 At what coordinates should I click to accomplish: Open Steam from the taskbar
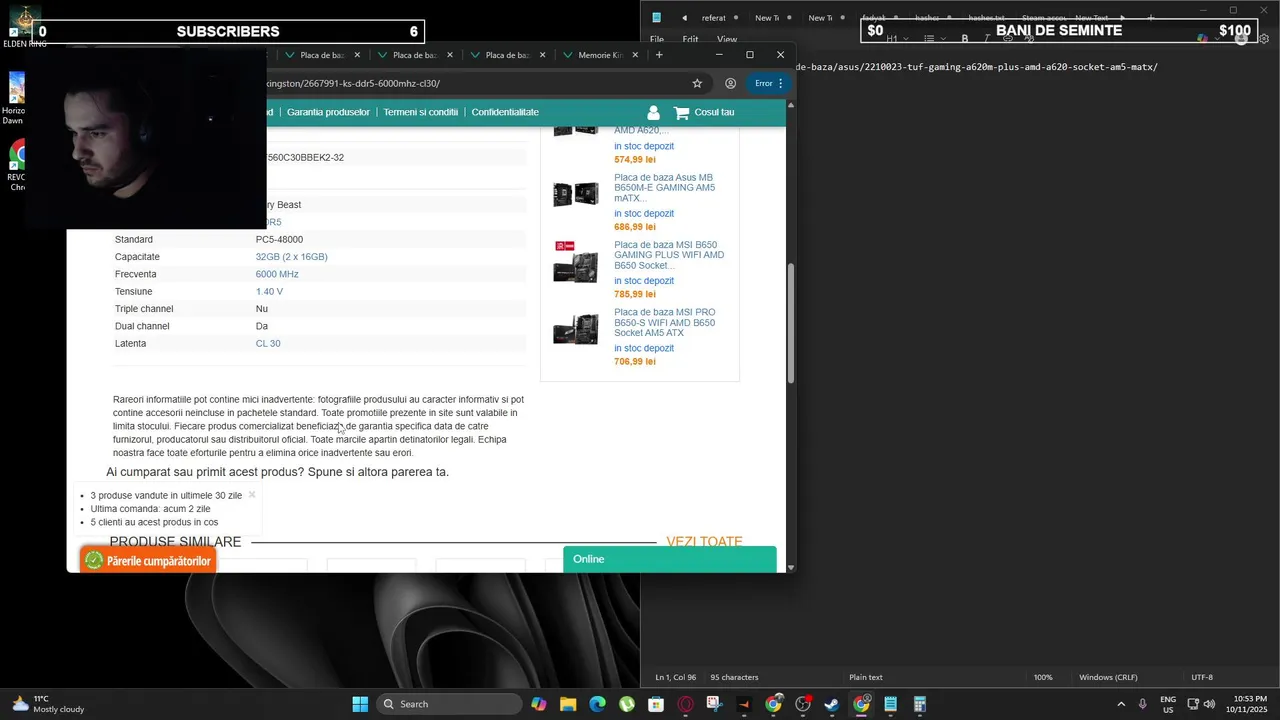[x=832, y=704]
